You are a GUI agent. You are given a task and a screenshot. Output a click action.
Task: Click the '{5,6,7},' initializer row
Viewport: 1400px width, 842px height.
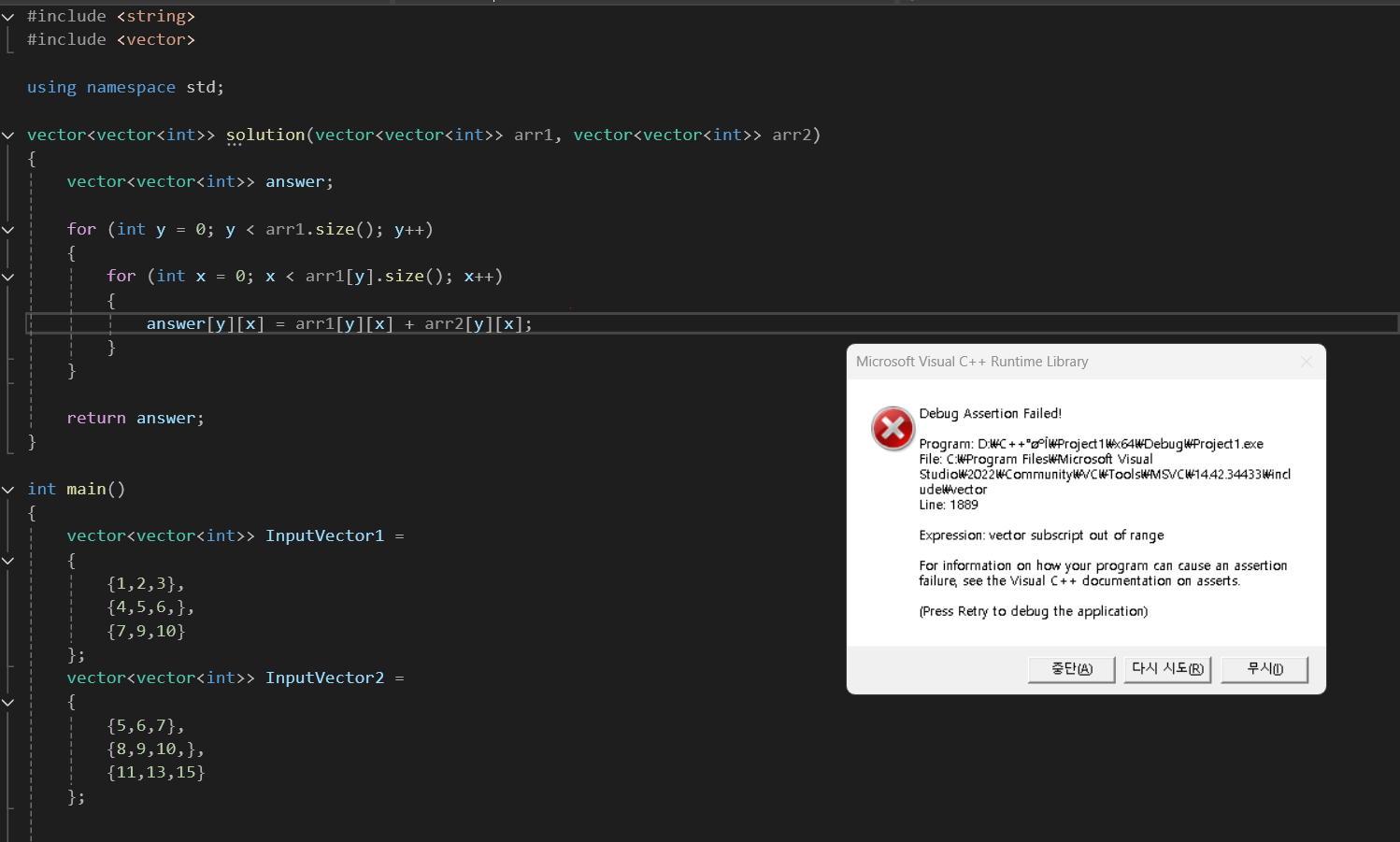coord(146,726)
